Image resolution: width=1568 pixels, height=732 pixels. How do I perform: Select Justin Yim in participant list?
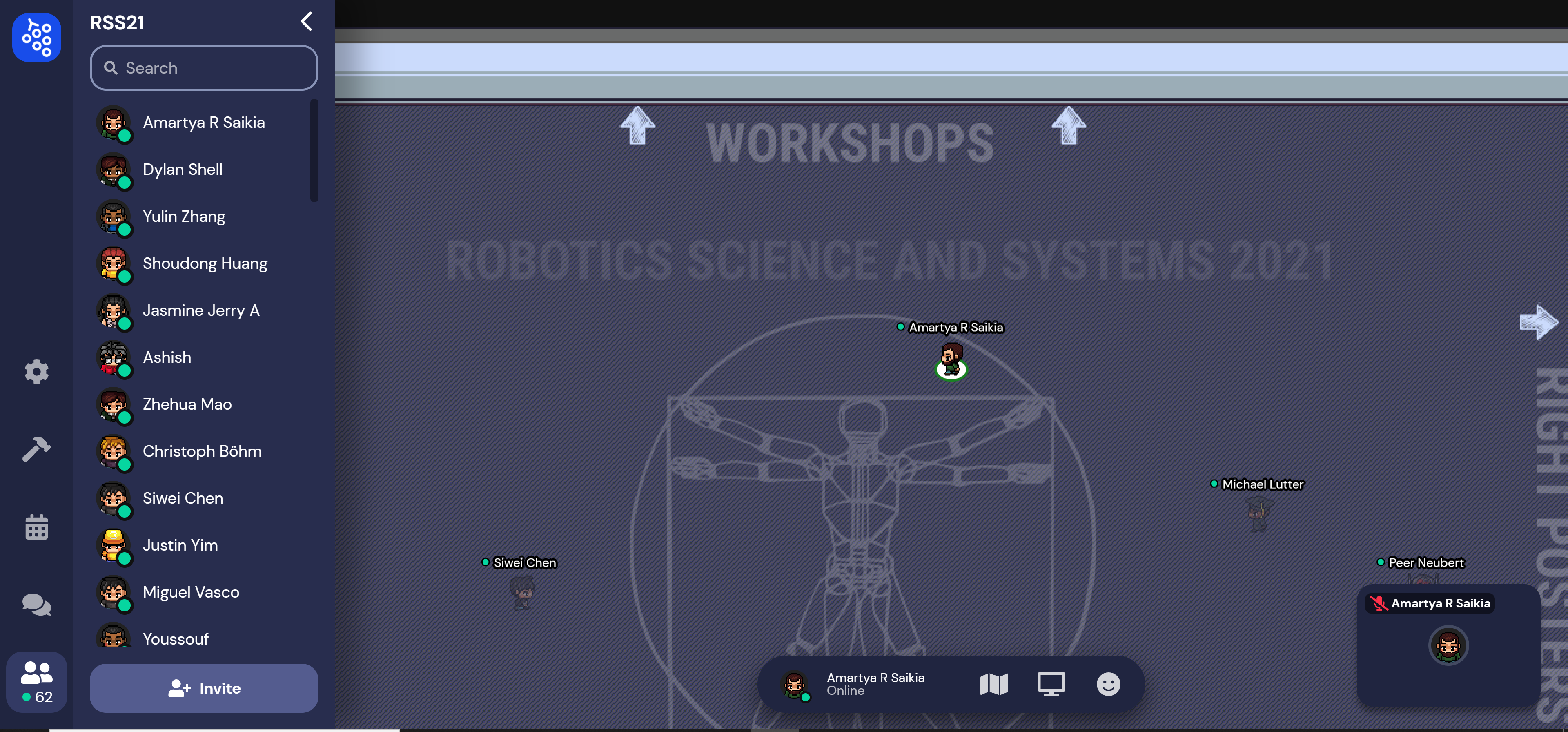click(180, 545)
